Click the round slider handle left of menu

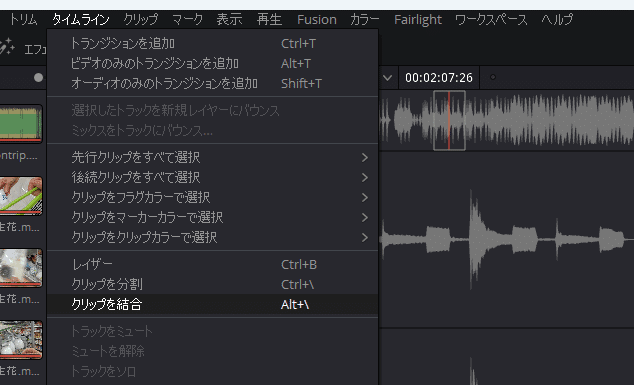[x=38, y=78]
